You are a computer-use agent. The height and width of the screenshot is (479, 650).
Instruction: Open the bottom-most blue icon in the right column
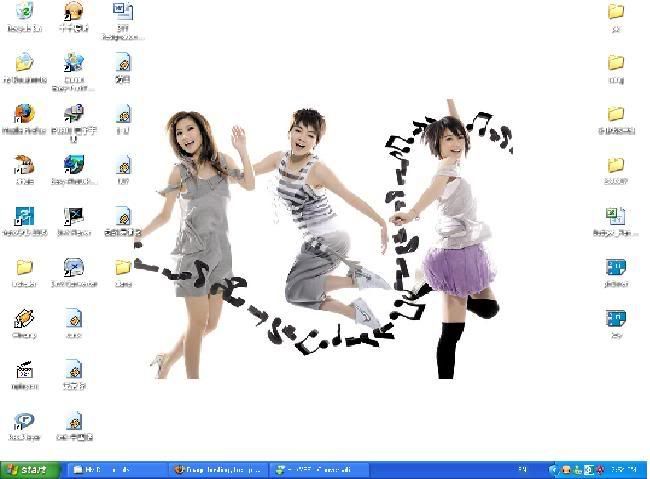coord(616,319)
